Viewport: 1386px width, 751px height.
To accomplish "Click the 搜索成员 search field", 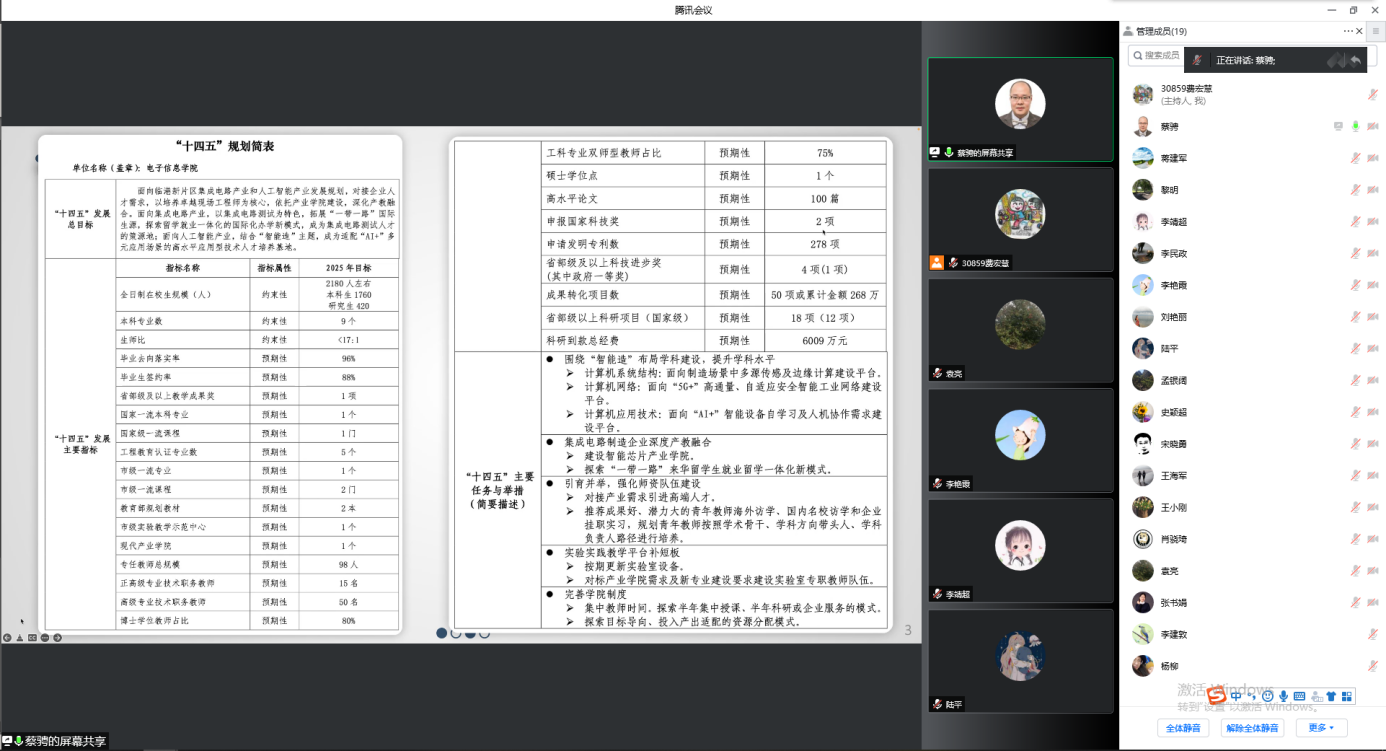I will point(1160,55).
